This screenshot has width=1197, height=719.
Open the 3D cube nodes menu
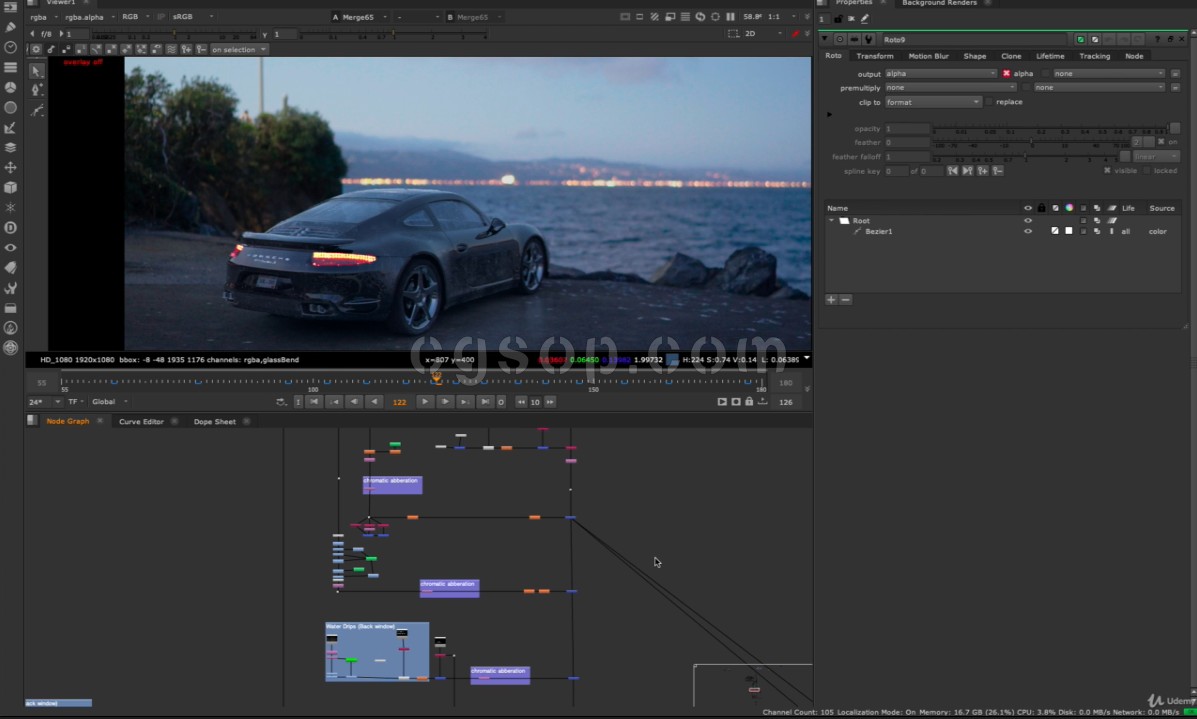[x=11, y=187]
